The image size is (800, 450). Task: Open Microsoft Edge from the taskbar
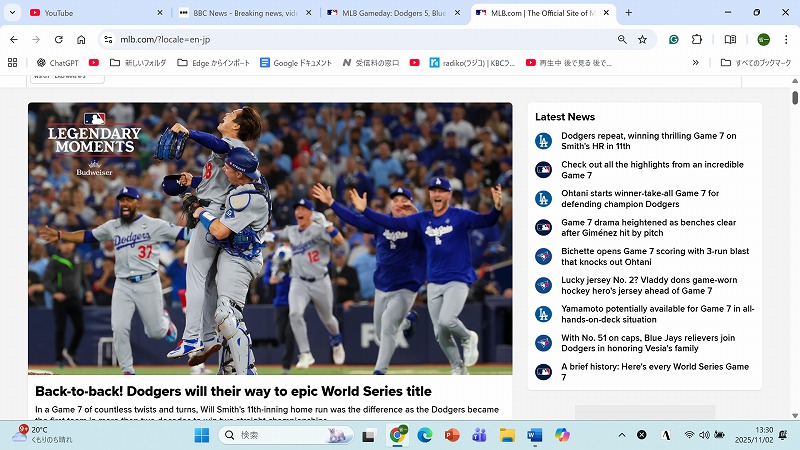(424, 435)
